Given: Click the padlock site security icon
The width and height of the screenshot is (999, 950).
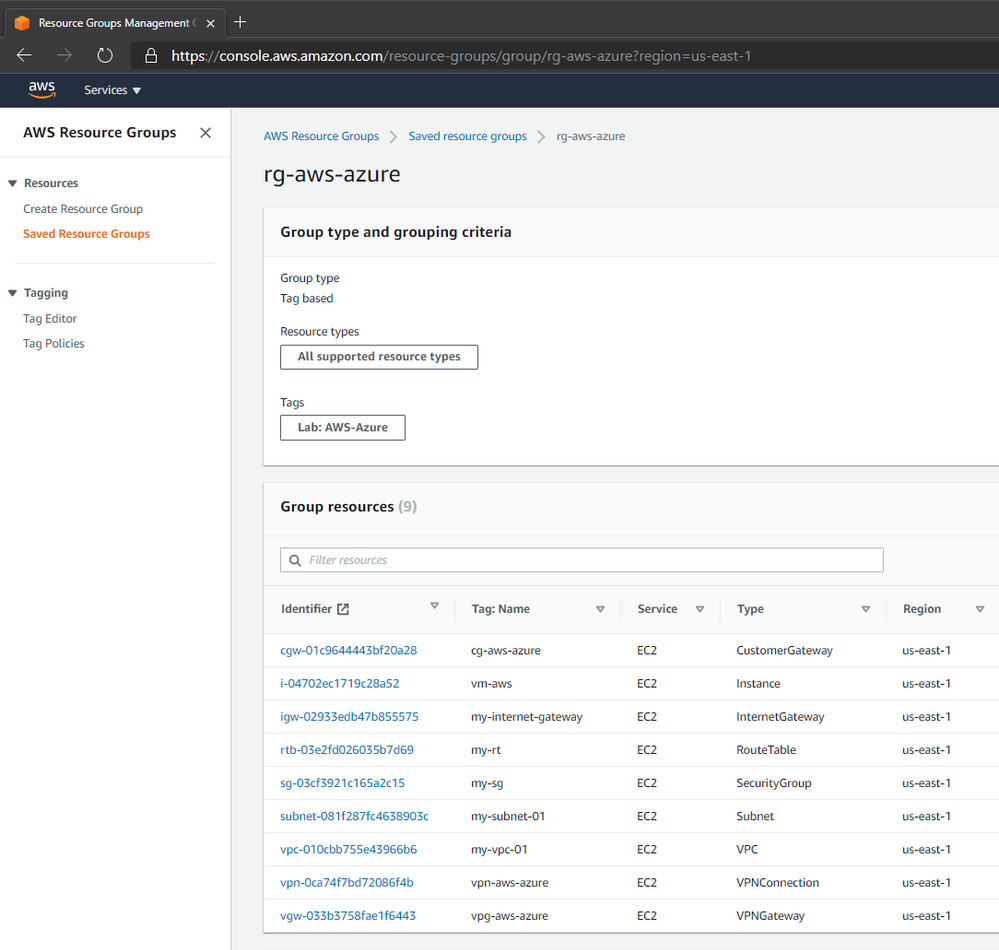Looking at the screenshot, I should [x=151, y=55].
